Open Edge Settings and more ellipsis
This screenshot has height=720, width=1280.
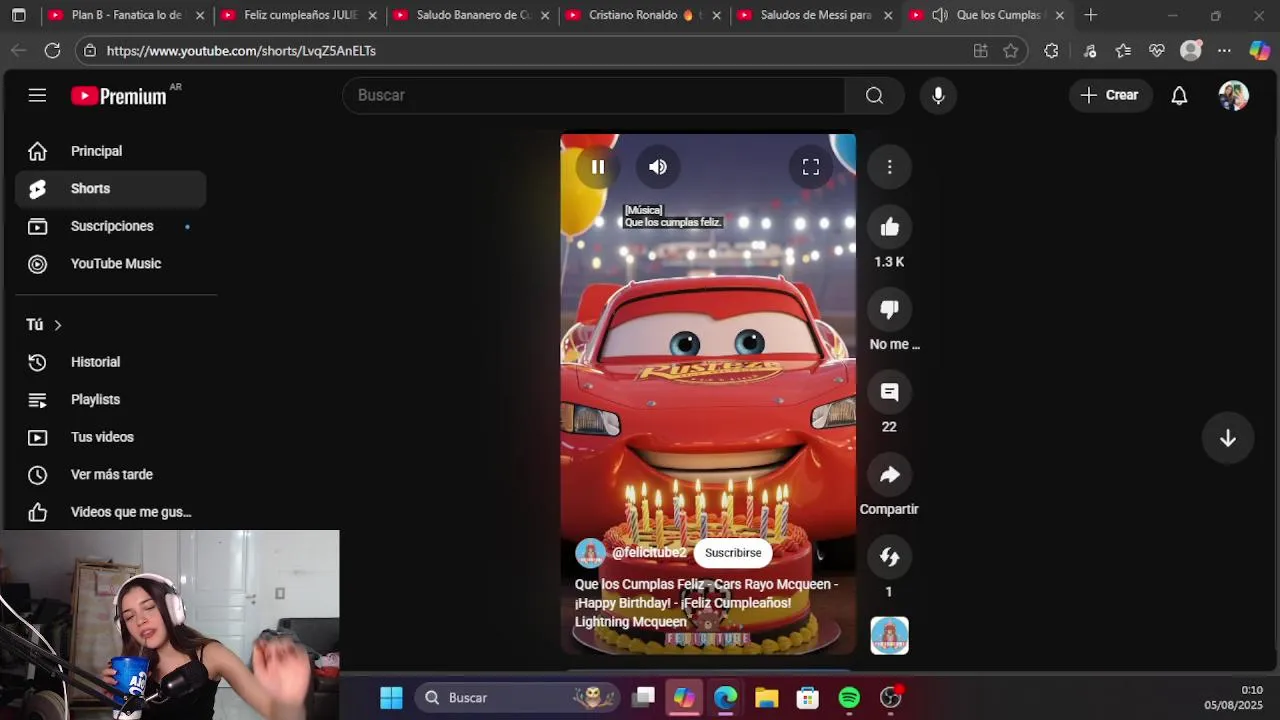coord(1224,51)
